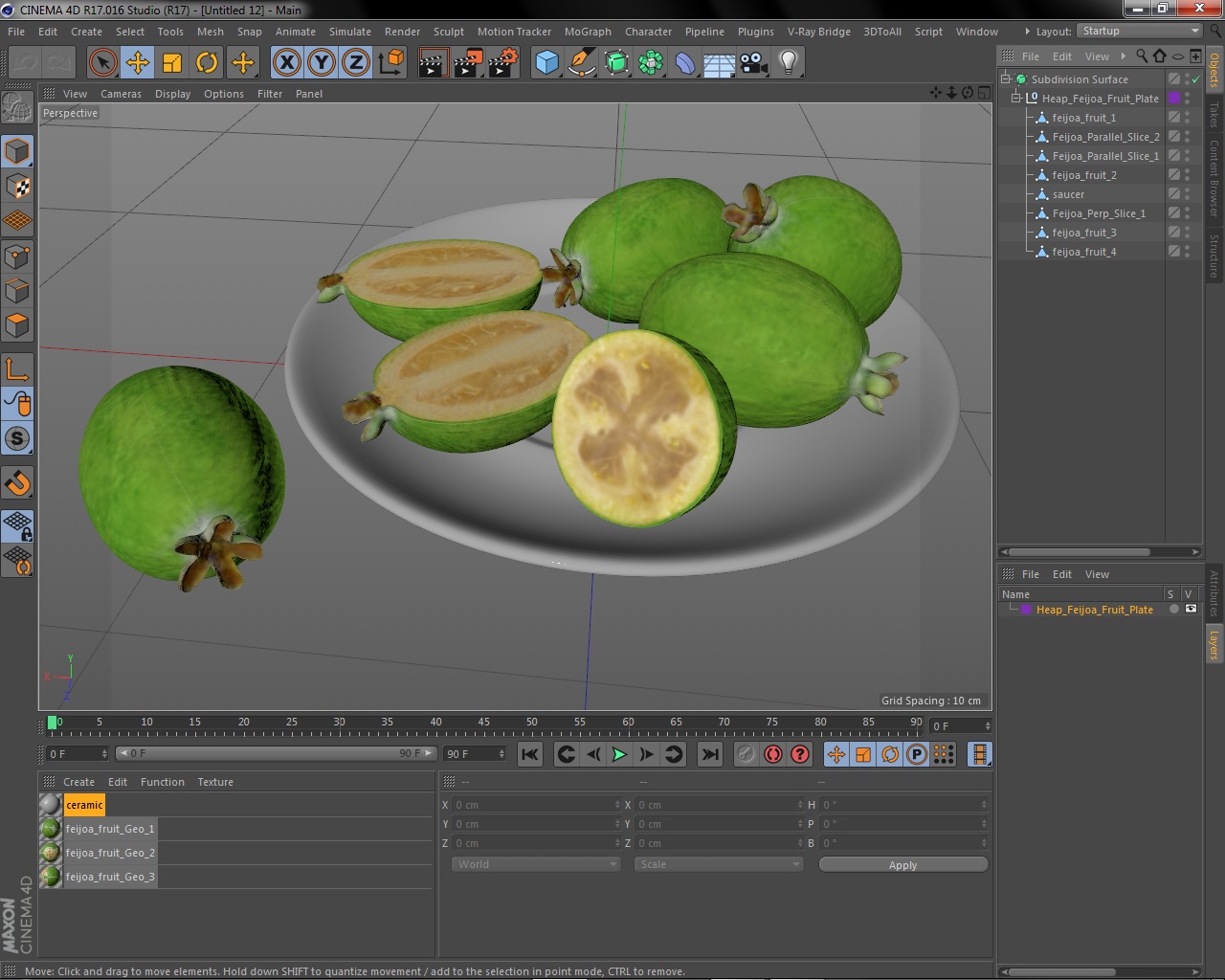
Task: Open the Layout Startup dropdown
Action: (1139, 31)
